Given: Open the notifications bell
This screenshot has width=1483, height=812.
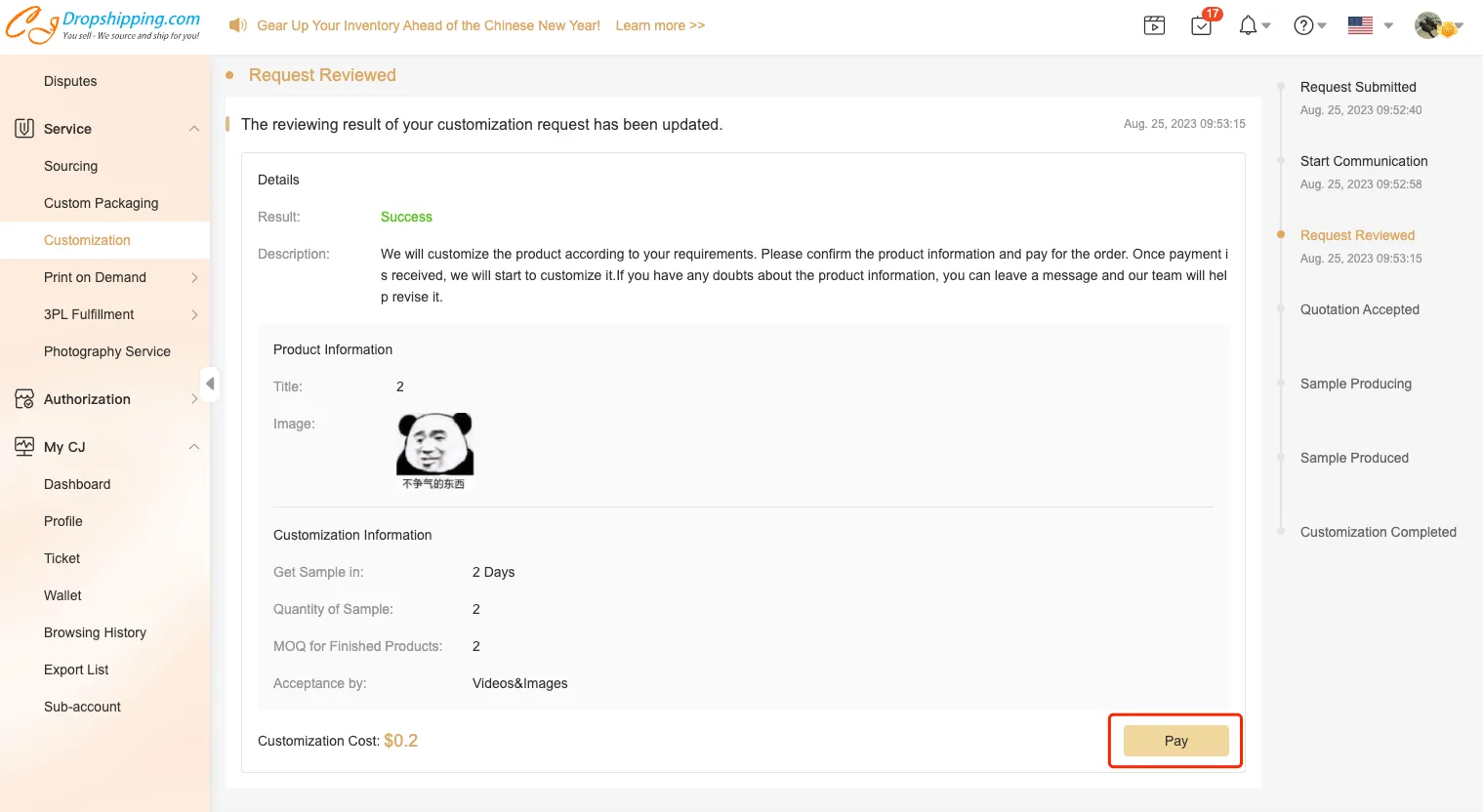Looking at the screenshot, I should coord(1248,25).
